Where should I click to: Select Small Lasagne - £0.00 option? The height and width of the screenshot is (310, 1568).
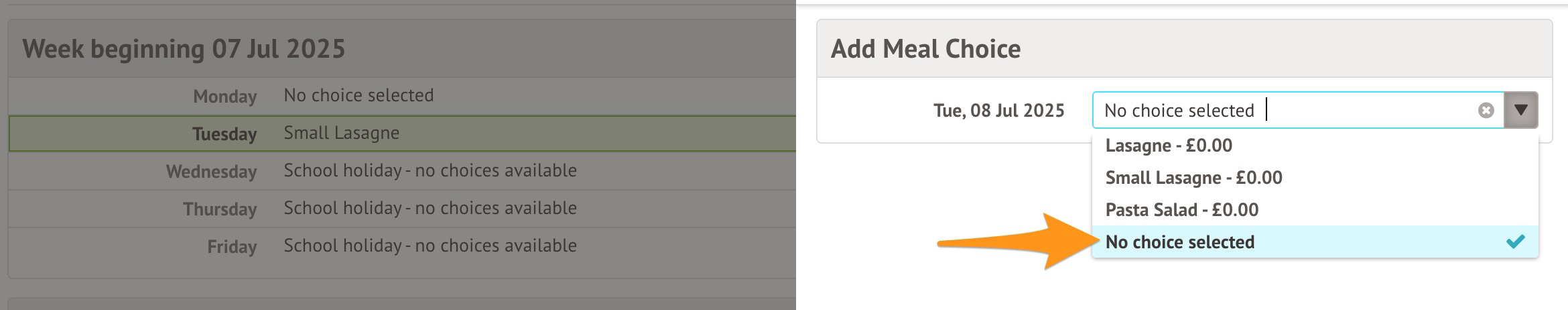click(1193, 178)
